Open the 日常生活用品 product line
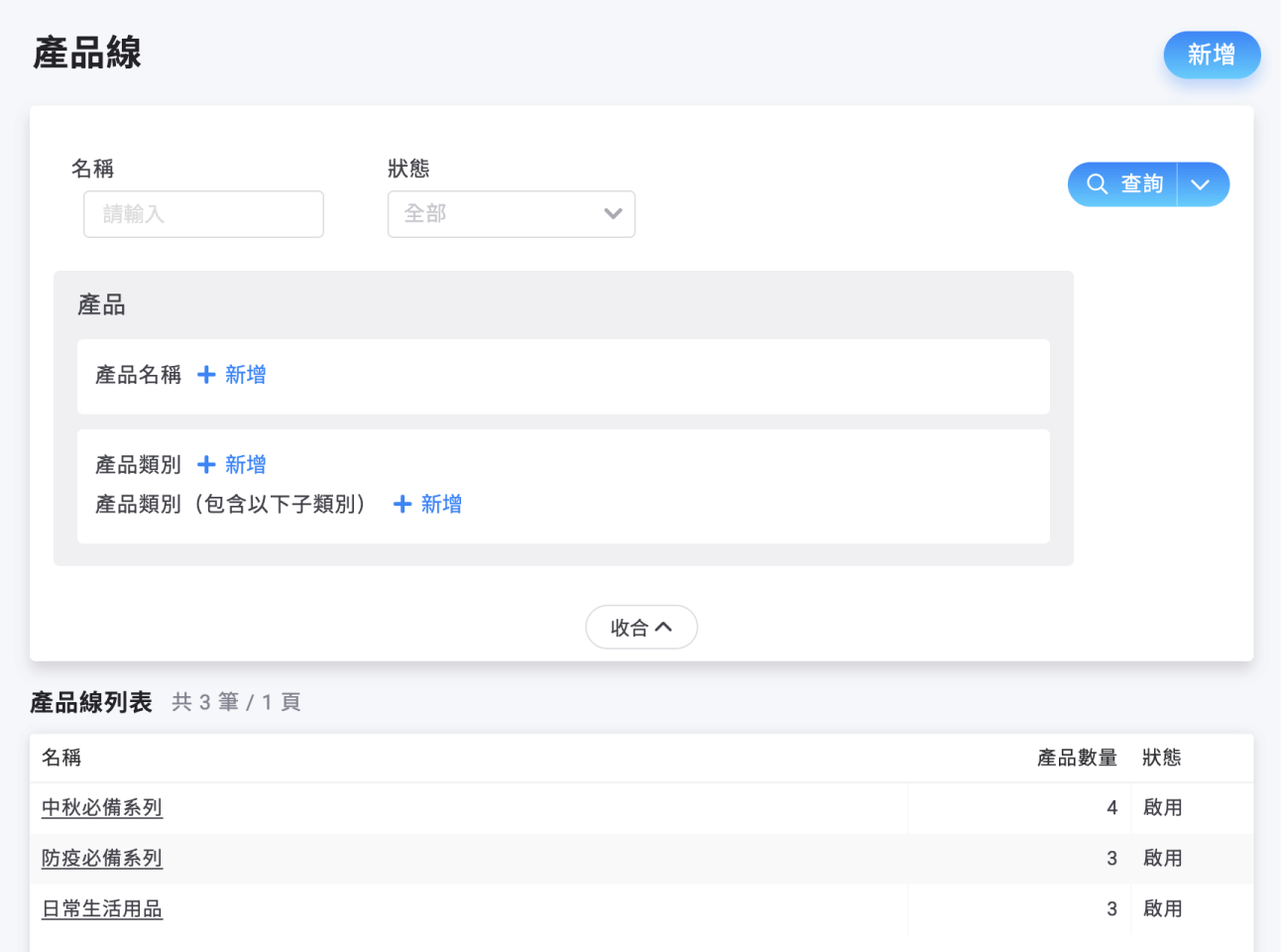The width and height of the screenshot is (1281, 952). coord(102,909)
